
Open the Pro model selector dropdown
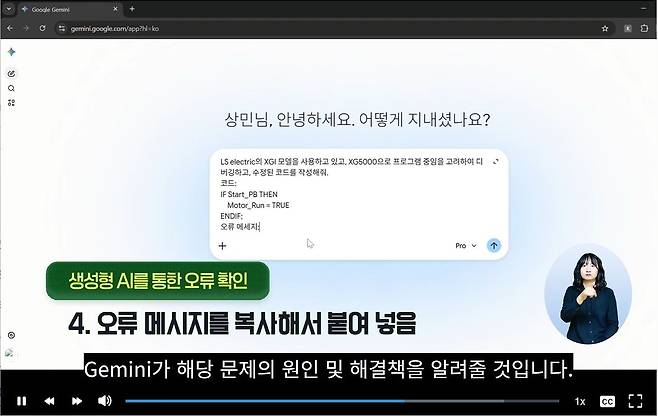click(466, 246)
